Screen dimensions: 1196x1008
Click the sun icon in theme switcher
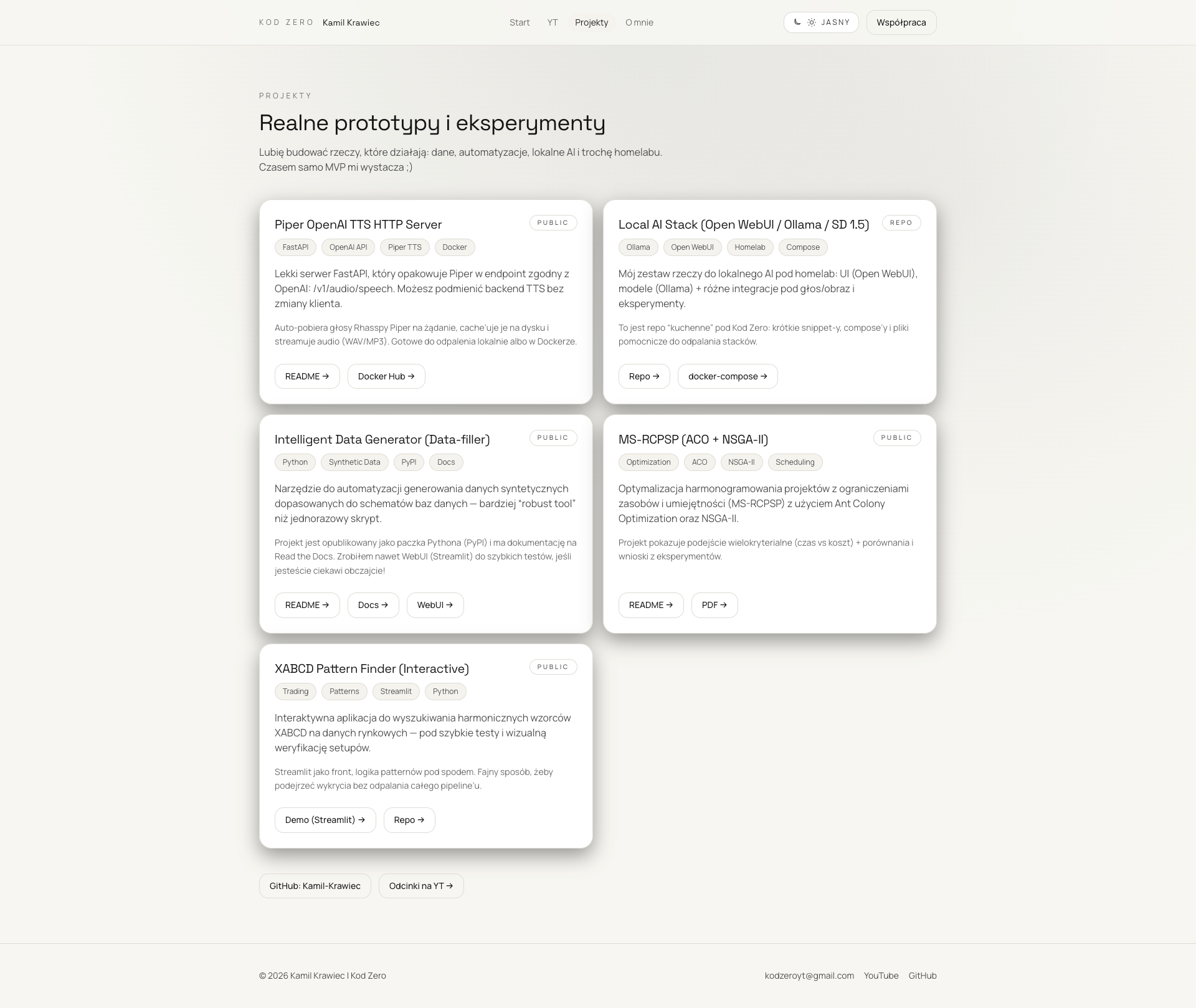click(812, 22)
